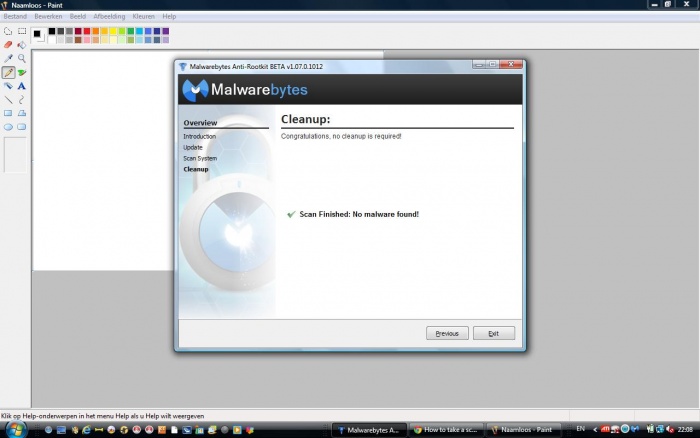Expand hidden tray icons with the arrow
Viewport: 700px width, 438px height.
click(x=595, y=430)
